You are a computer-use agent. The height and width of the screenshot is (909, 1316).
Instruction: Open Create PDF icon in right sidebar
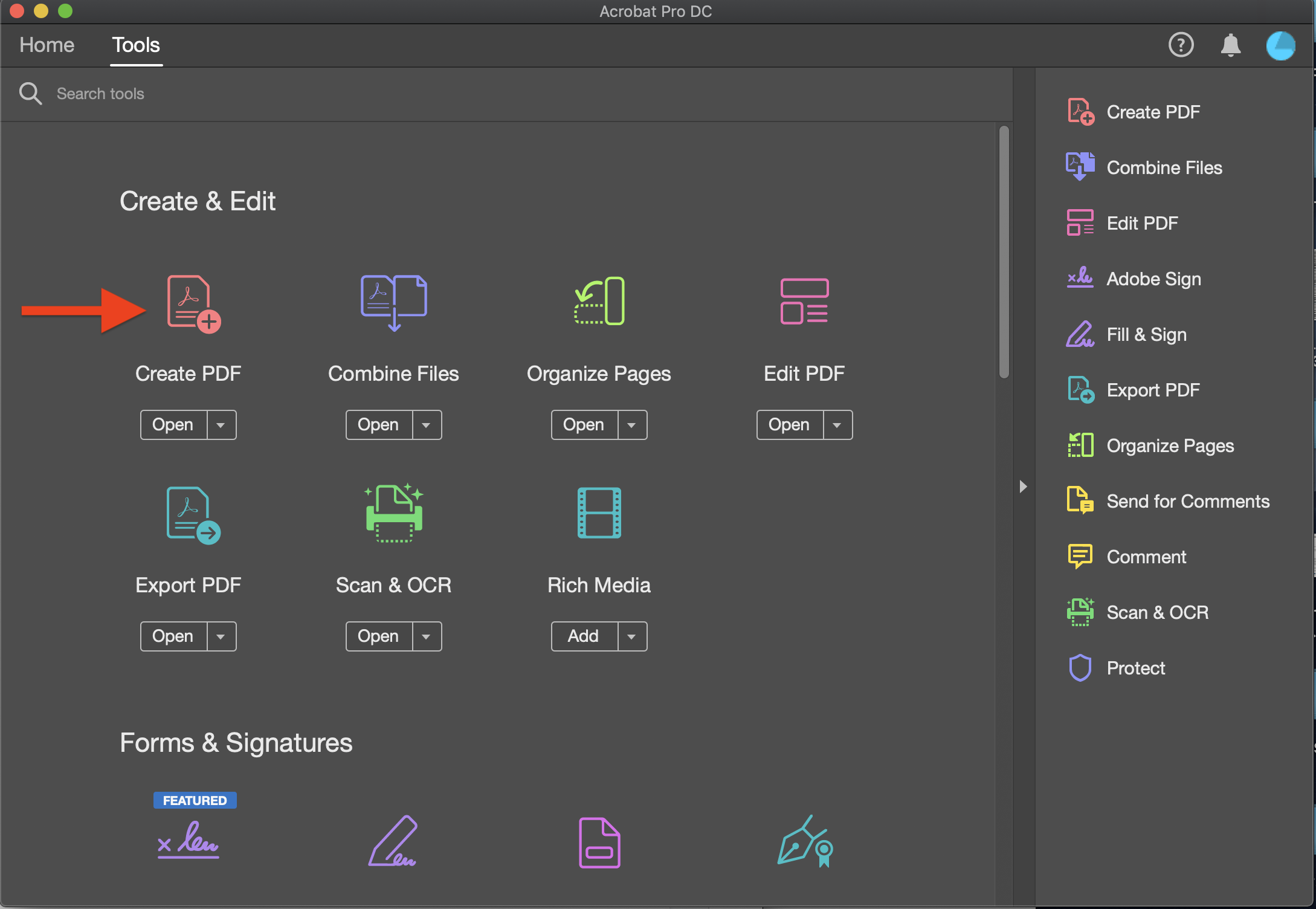point(1080,112)
